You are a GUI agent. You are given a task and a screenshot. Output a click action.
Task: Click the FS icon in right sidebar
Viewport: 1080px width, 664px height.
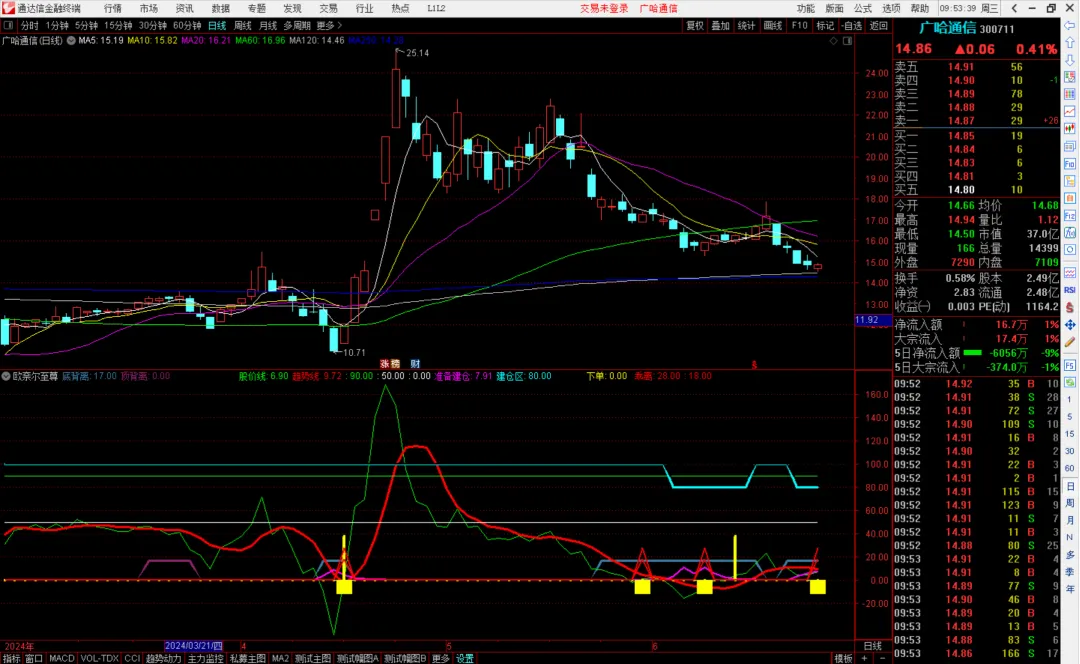[x=1070, y=365]
